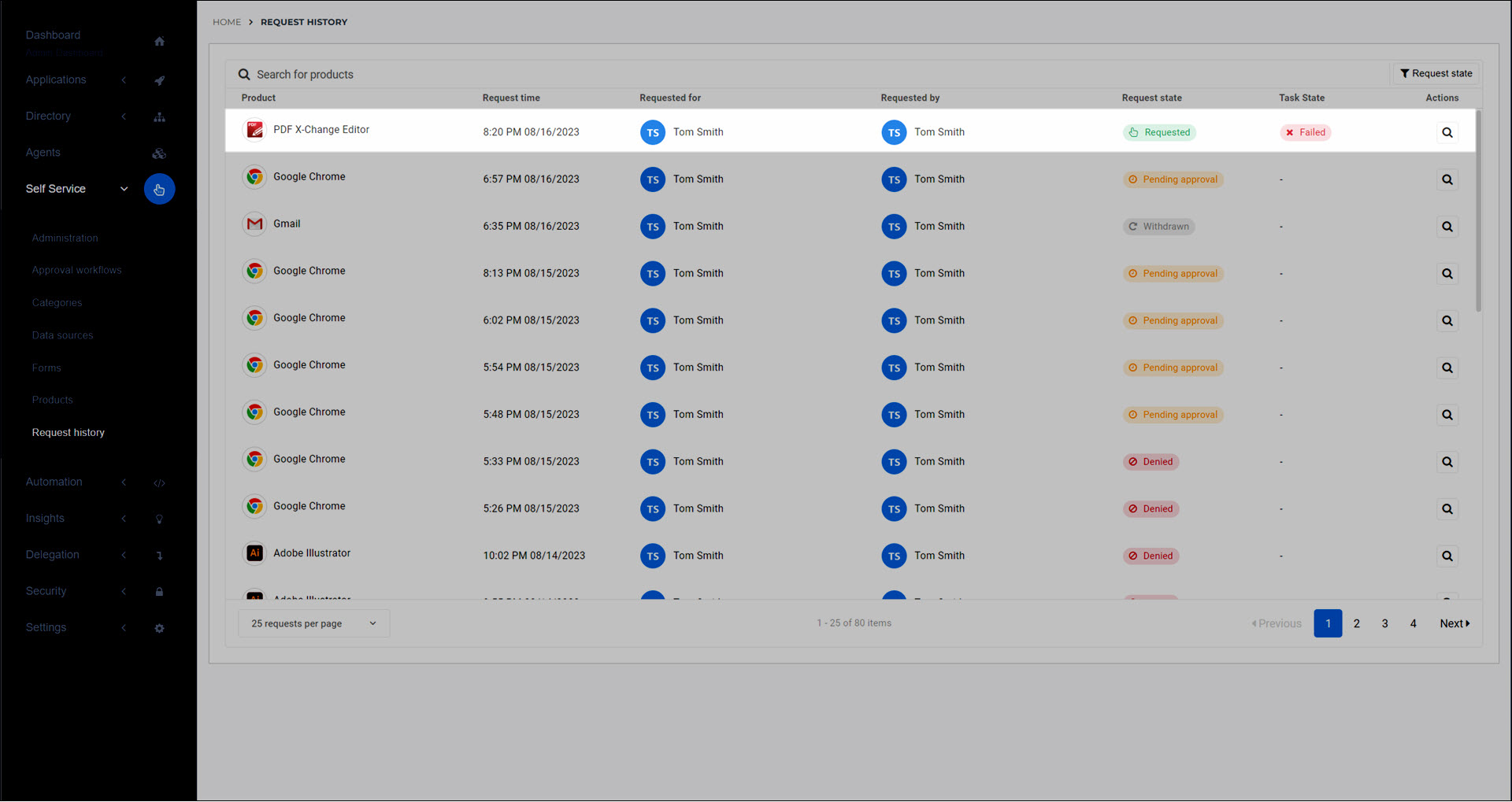Click the Directory hierarchy icon
The image size is (1512, 802).
click(159, 117)
